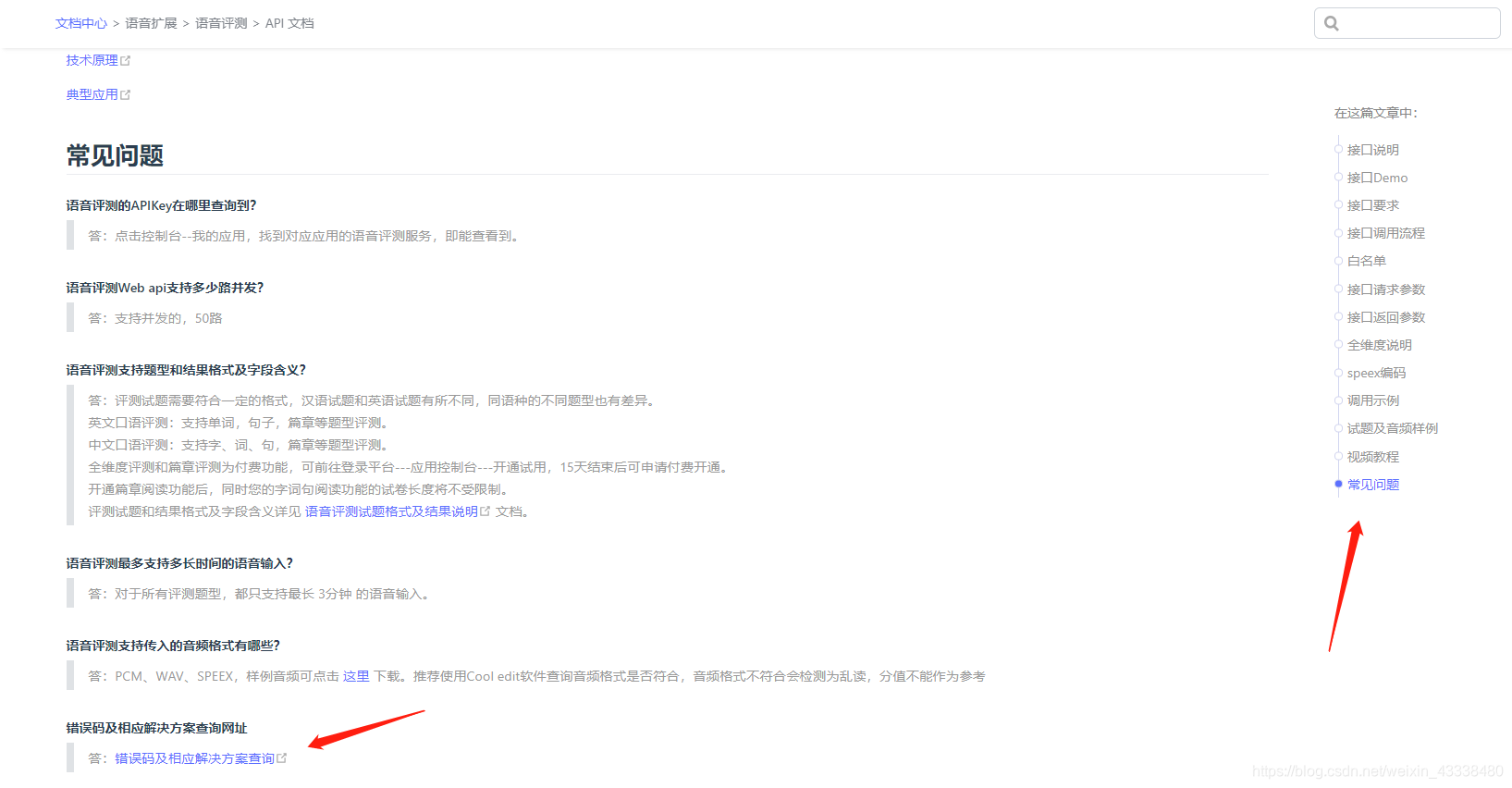Viewport: 1512px width, 788px height.
Task: Jump to 接口请求参数 section
Action: tap(1386, 289)
